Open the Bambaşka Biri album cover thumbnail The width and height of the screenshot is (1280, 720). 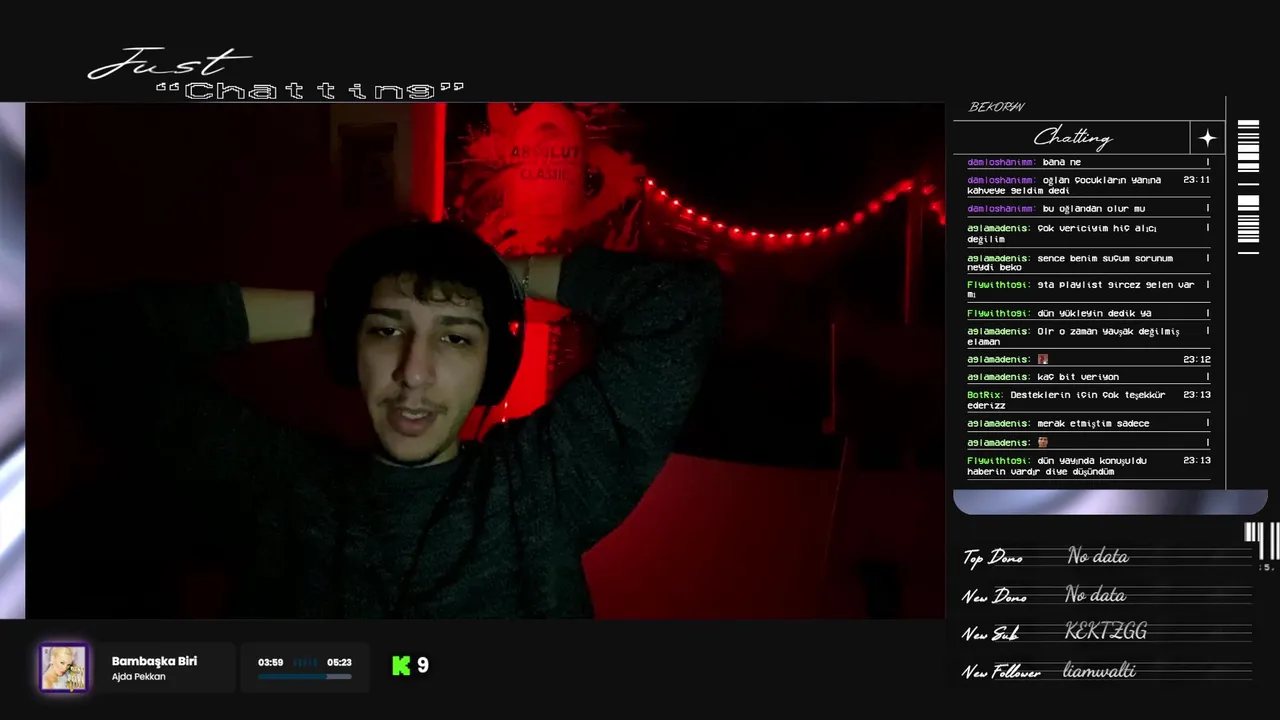64,668
